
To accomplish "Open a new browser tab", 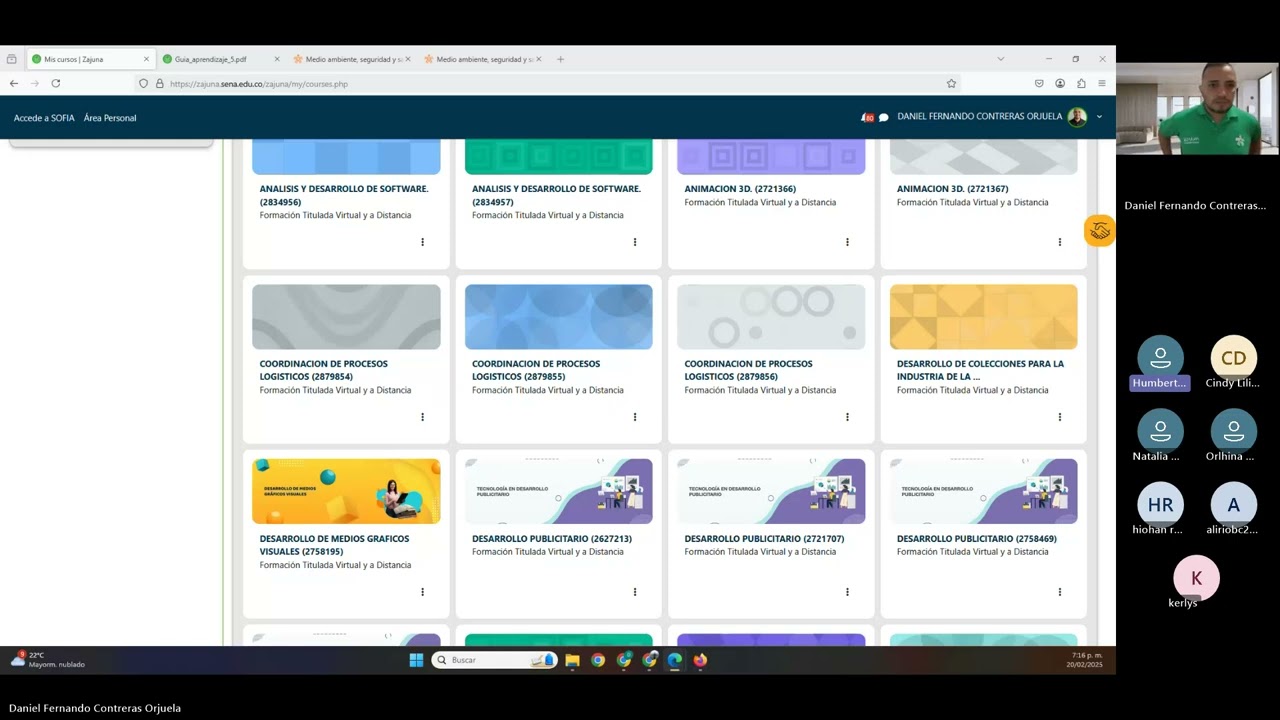I will pos(560,59).
